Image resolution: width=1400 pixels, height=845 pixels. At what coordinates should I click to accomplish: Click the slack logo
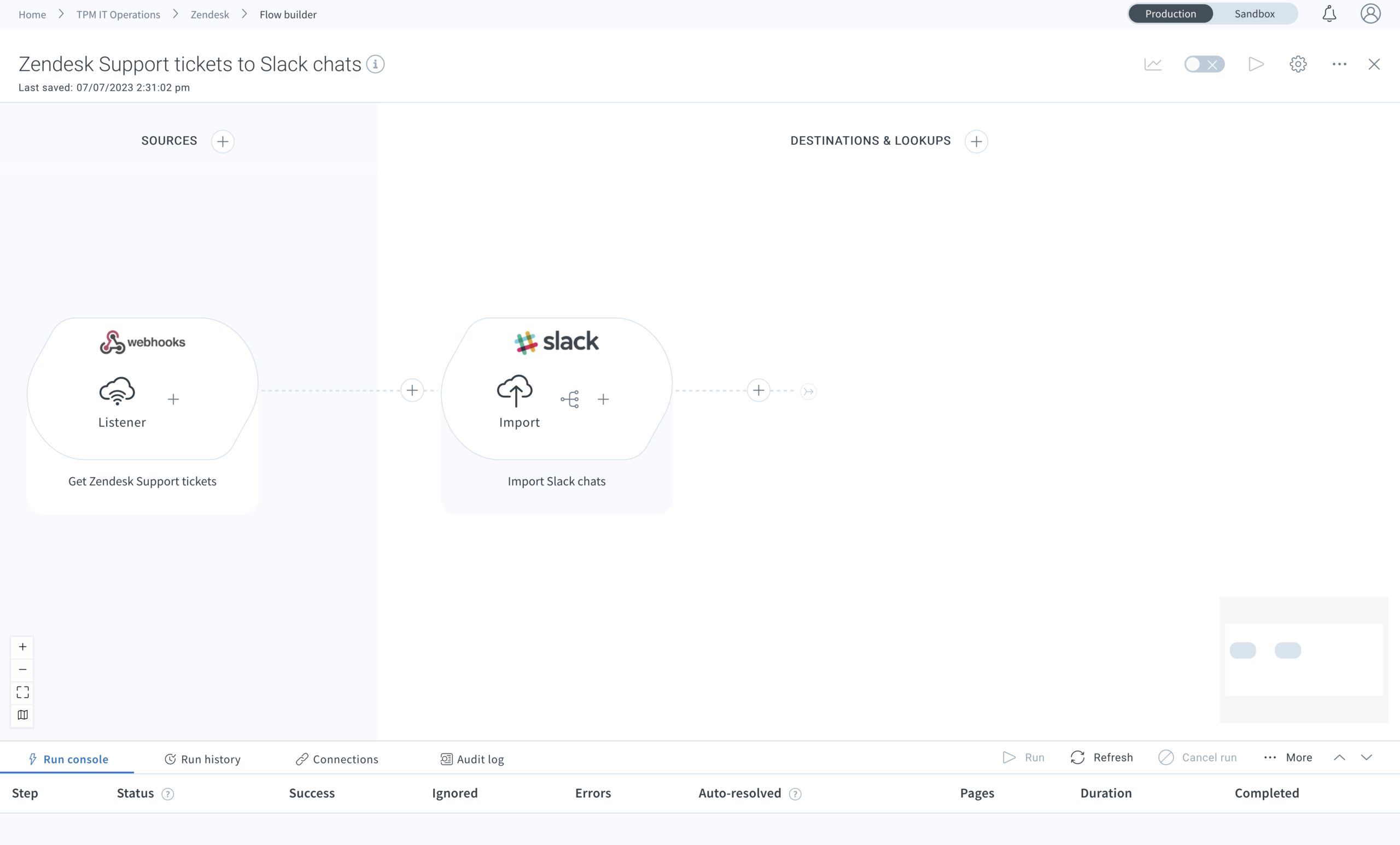[x=557, y=342]
